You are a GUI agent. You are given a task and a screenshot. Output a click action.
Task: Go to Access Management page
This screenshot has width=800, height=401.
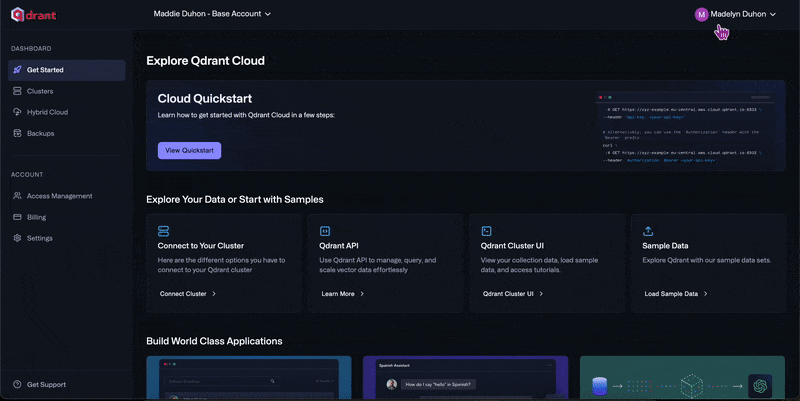[x=59, y=196]
